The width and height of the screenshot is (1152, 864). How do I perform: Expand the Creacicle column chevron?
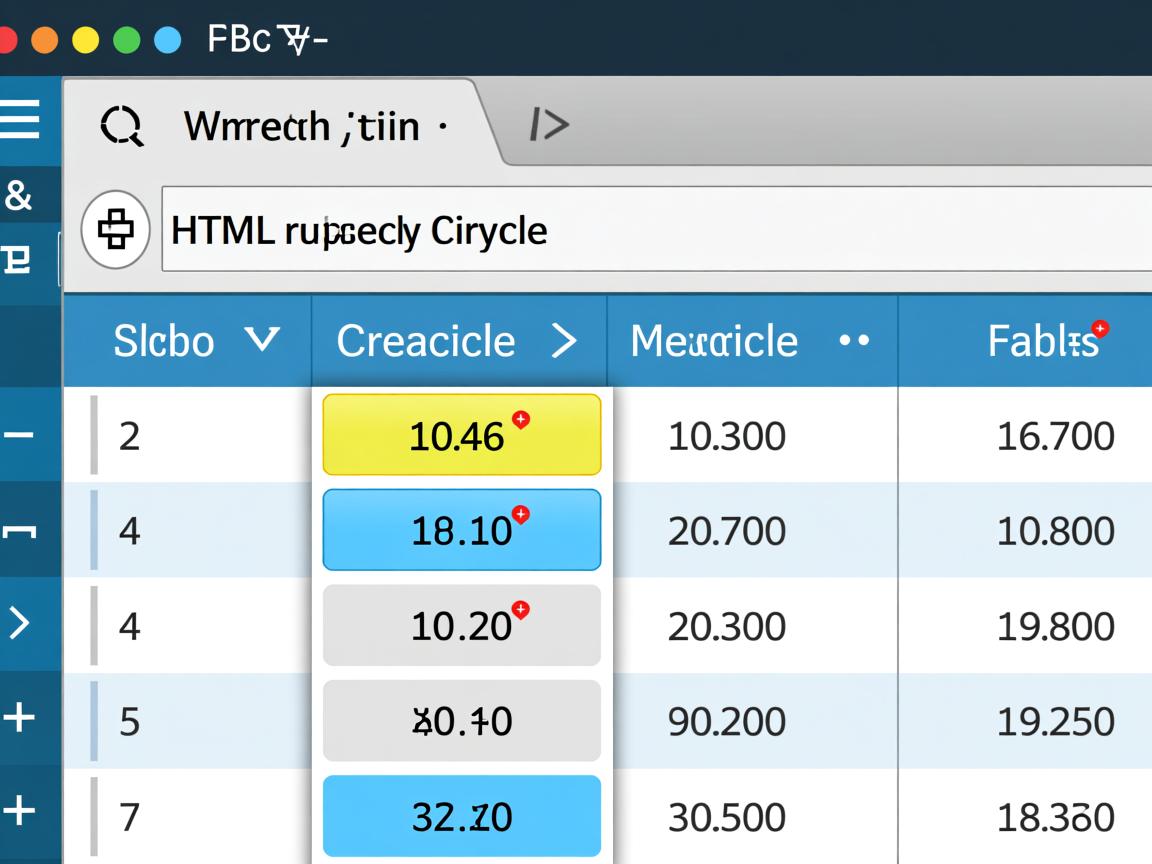564,341
